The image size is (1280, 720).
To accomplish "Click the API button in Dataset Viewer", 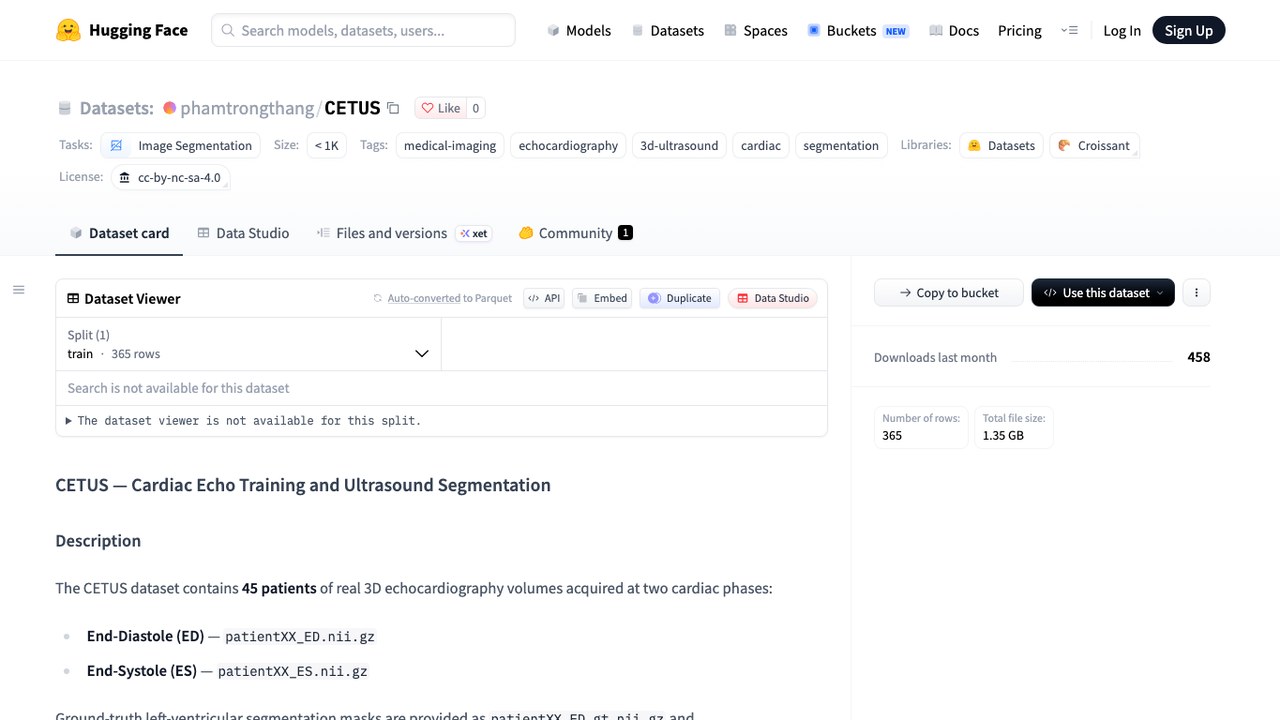I will (x=544, y=298).
